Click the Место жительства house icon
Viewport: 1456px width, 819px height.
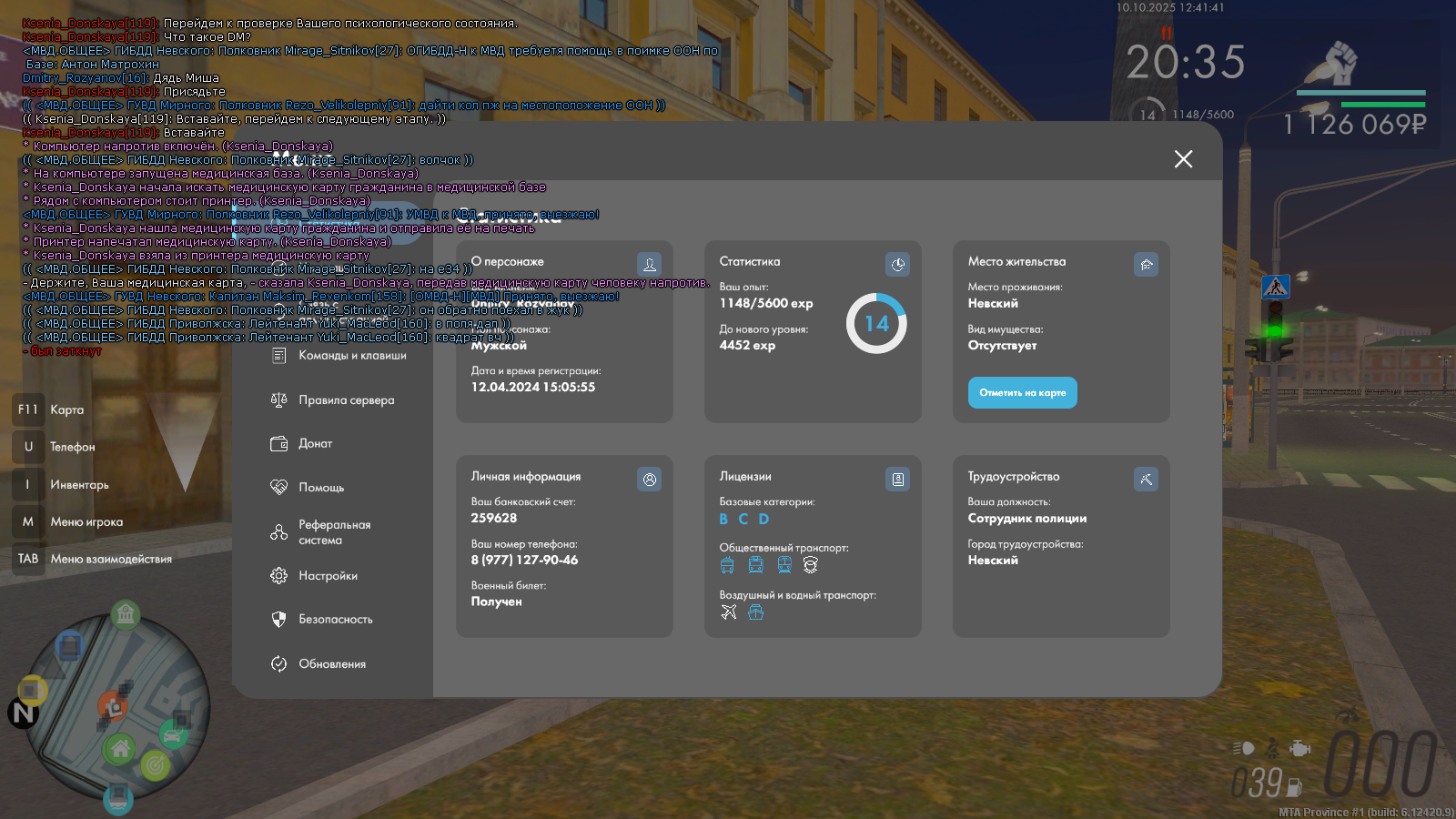click(x=1147, y=265)
